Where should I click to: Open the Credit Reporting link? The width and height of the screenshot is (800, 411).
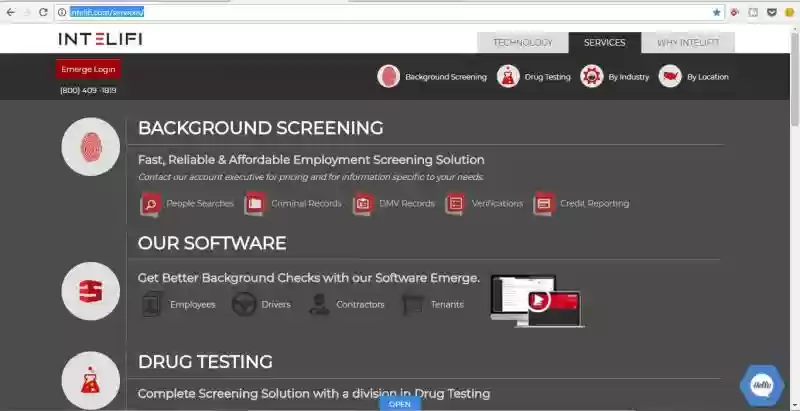point(594,203)
